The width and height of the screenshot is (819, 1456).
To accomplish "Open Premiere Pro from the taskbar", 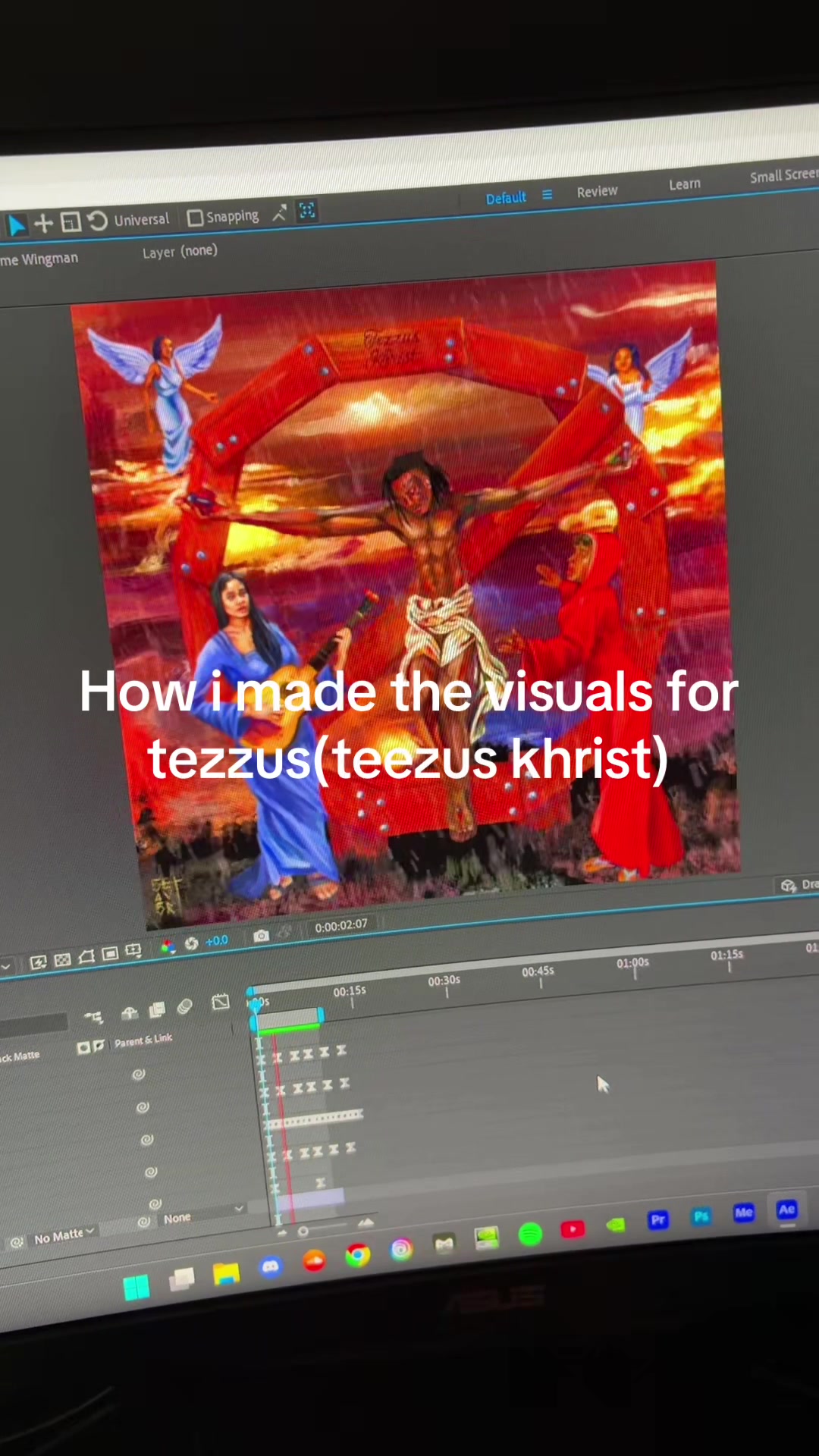I will tap(658, 1220).
